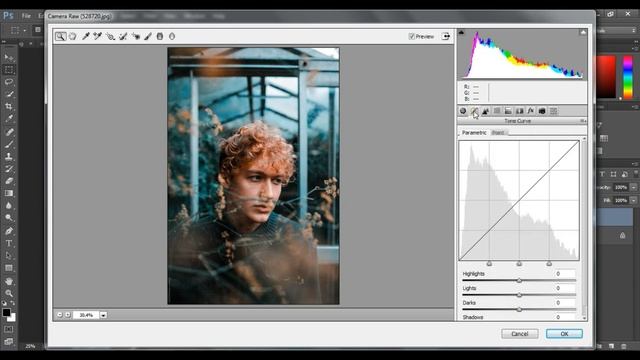
Task: Adjust the Lights slider
Action: (x=519, y=295)
